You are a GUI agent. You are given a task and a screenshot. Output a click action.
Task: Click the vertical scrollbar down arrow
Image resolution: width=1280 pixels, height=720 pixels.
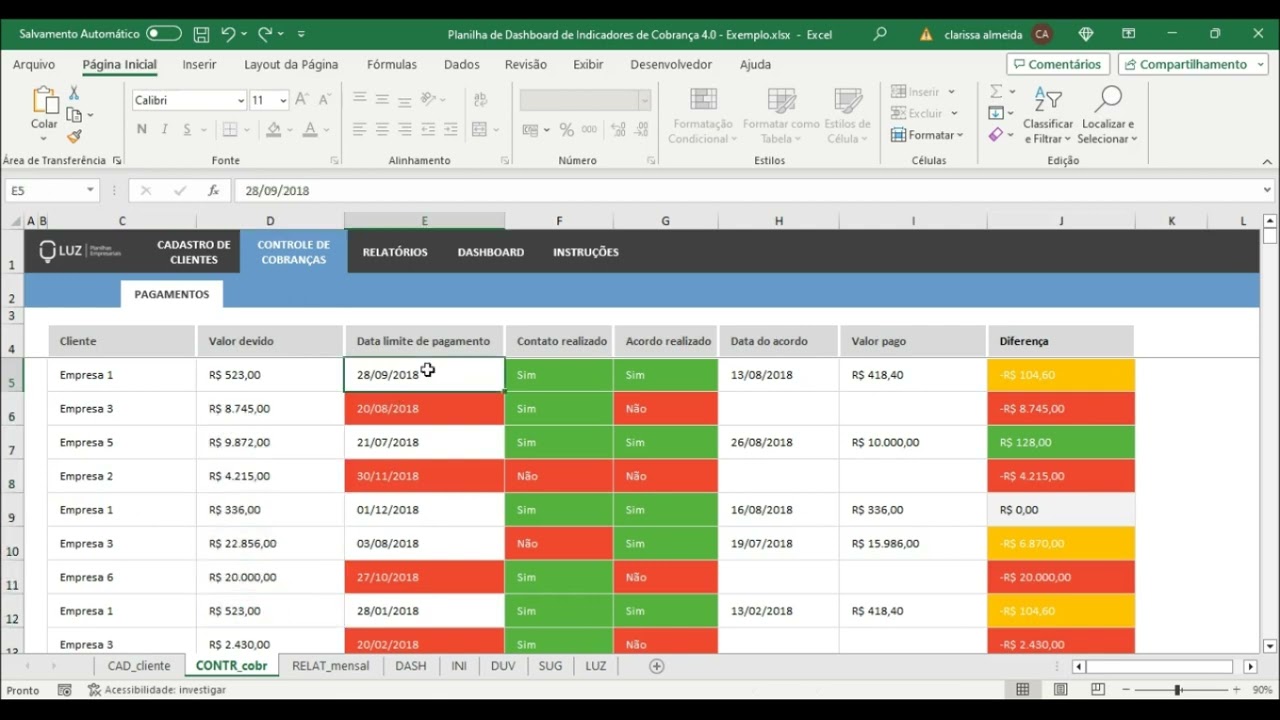click(1270, 647)
